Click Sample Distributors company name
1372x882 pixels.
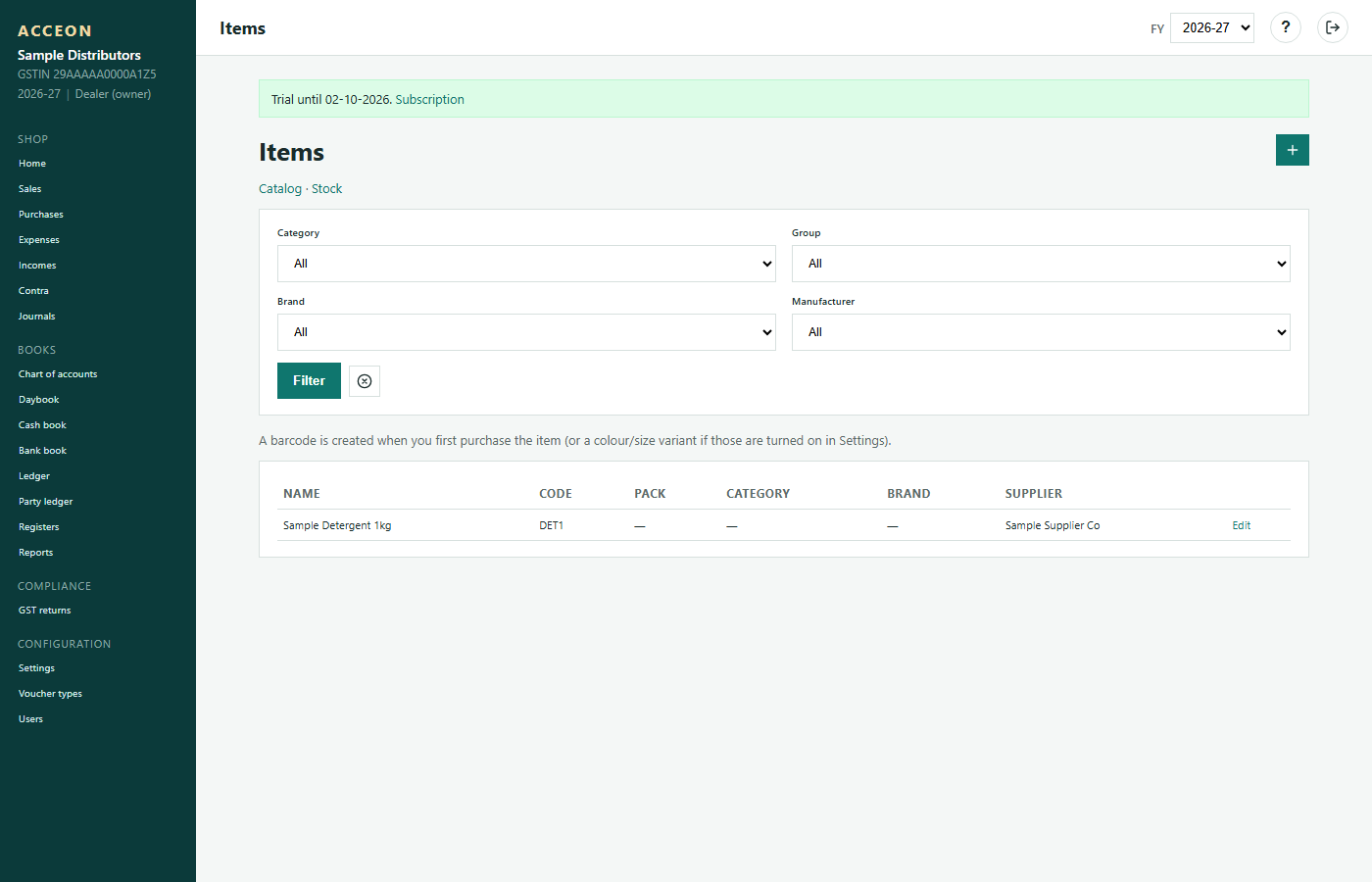[79, 55]
